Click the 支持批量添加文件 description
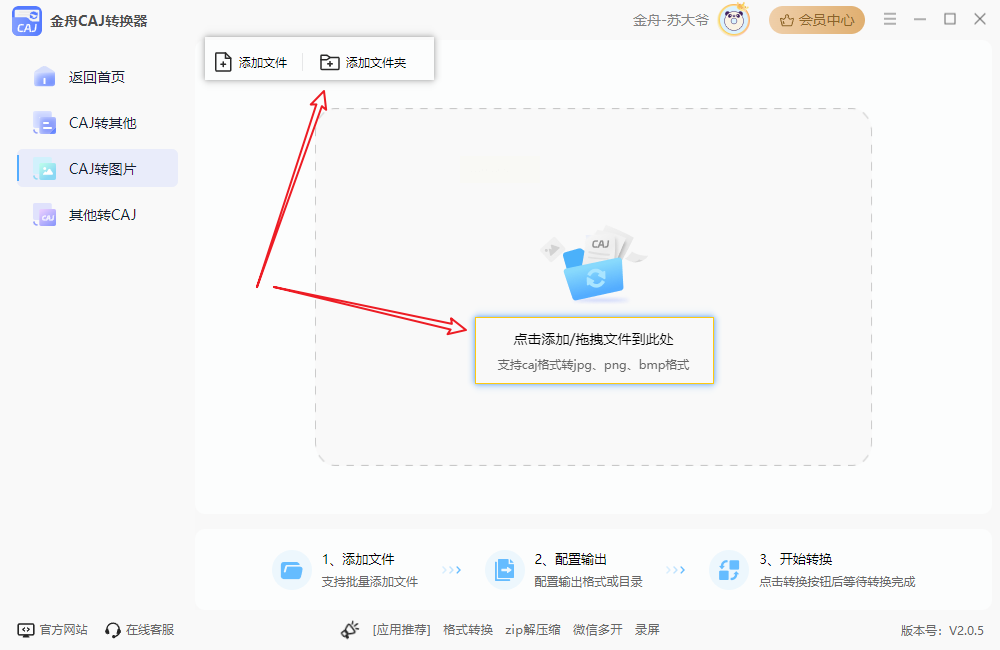 [370, 582]
